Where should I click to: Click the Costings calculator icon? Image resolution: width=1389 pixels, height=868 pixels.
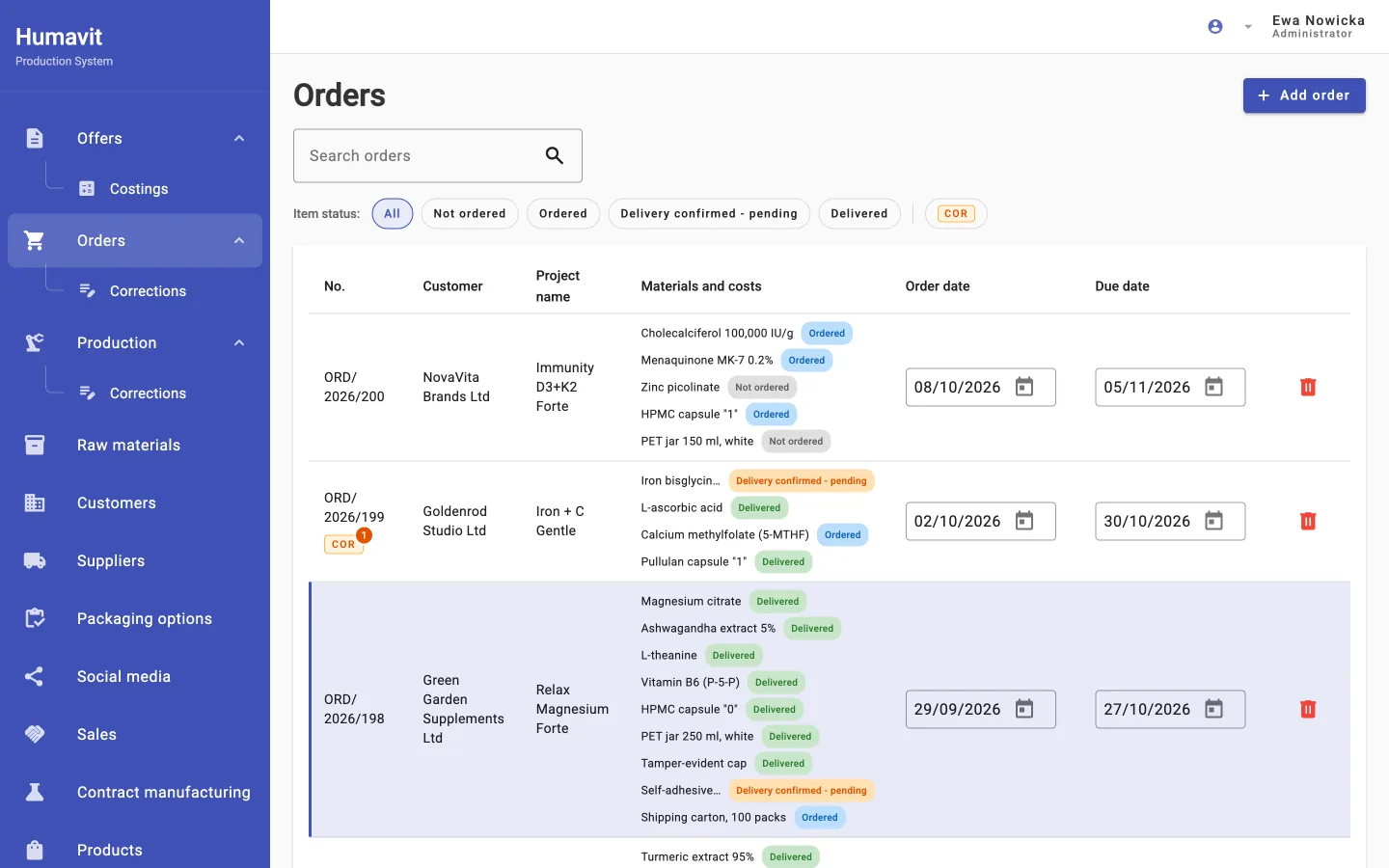tap(87, 189)
